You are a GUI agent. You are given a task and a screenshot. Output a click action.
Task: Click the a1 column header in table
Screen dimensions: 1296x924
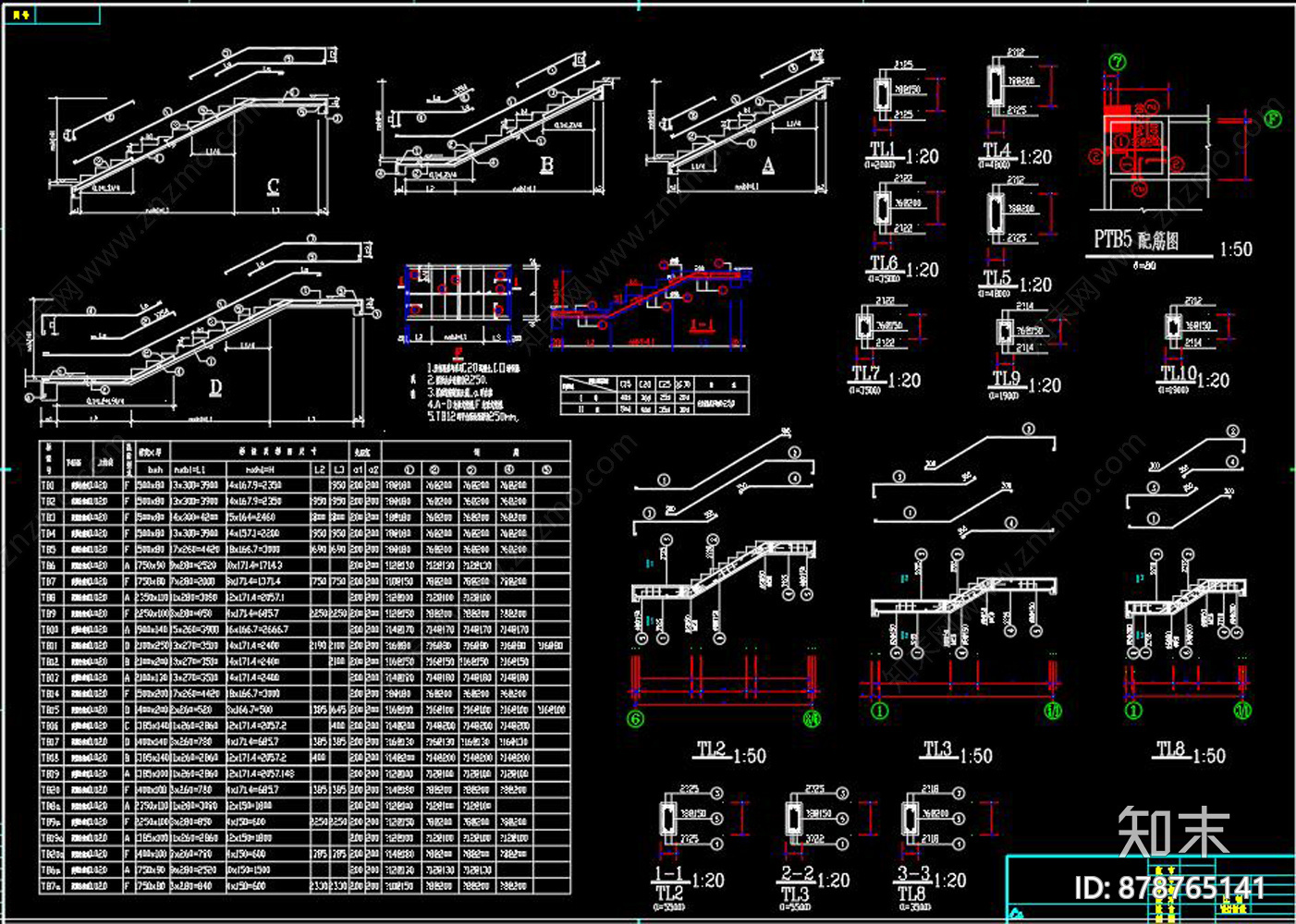point(357,469)
